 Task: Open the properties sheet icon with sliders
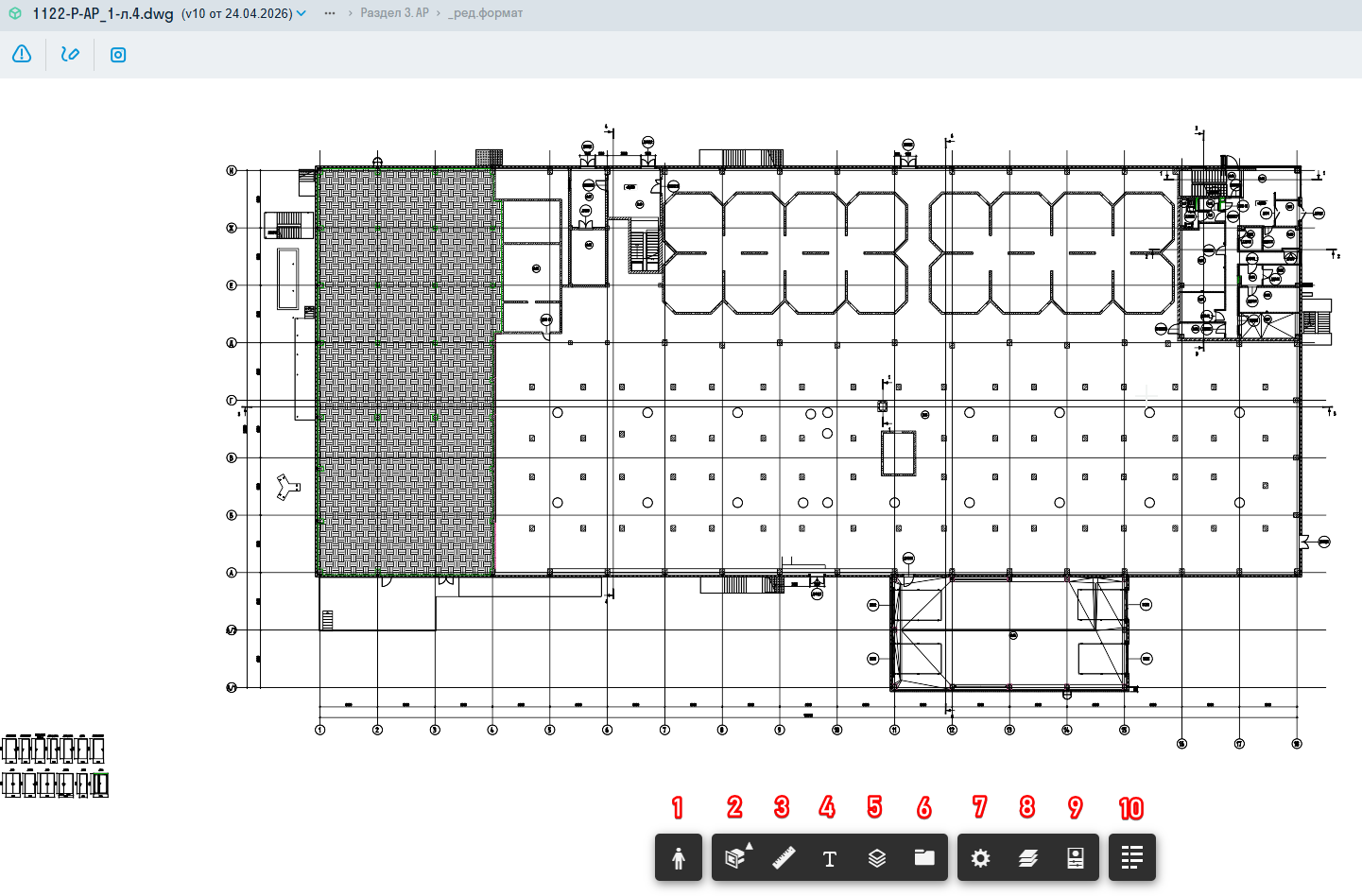click(x=1075, y=858)
